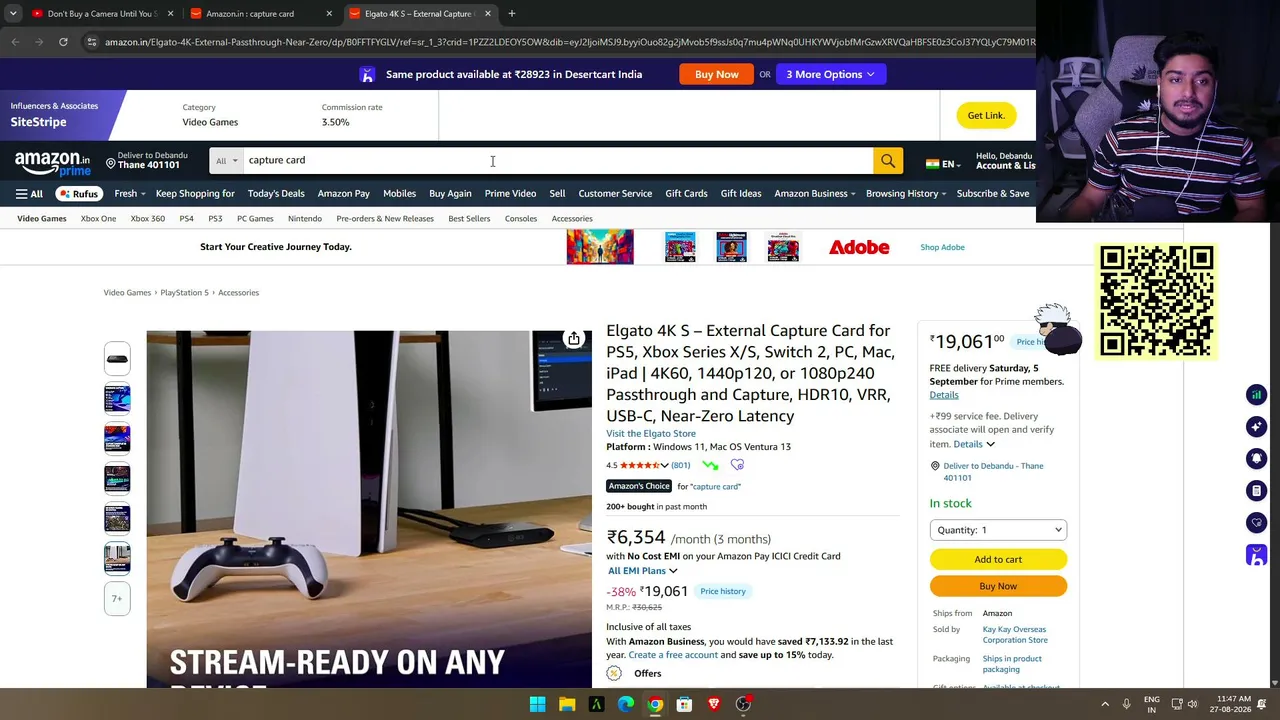Open a new browser tab with plus
This screenshot has height=720, width=1280.
(511, 14)
